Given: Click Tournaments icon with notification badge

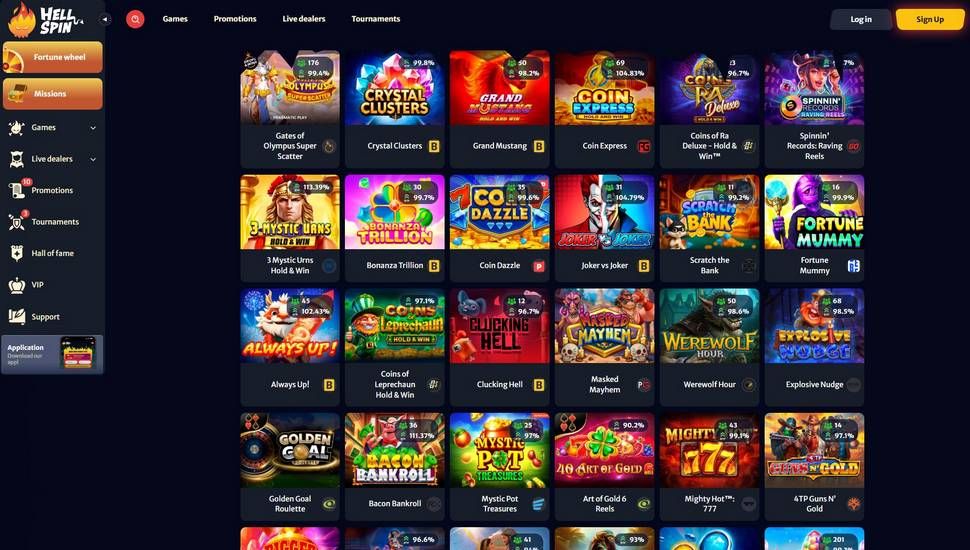Looking at the screenshot, I should 17,221.
